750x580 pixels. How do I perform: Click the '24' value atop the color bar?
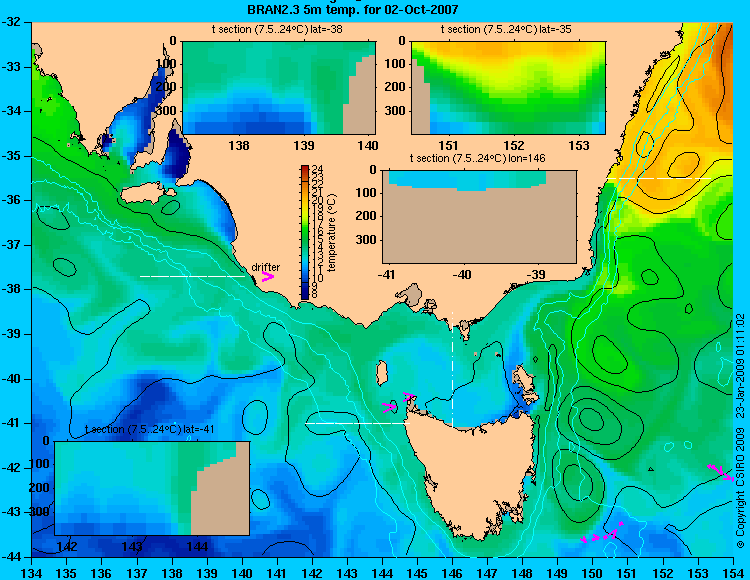coord(317,169)
